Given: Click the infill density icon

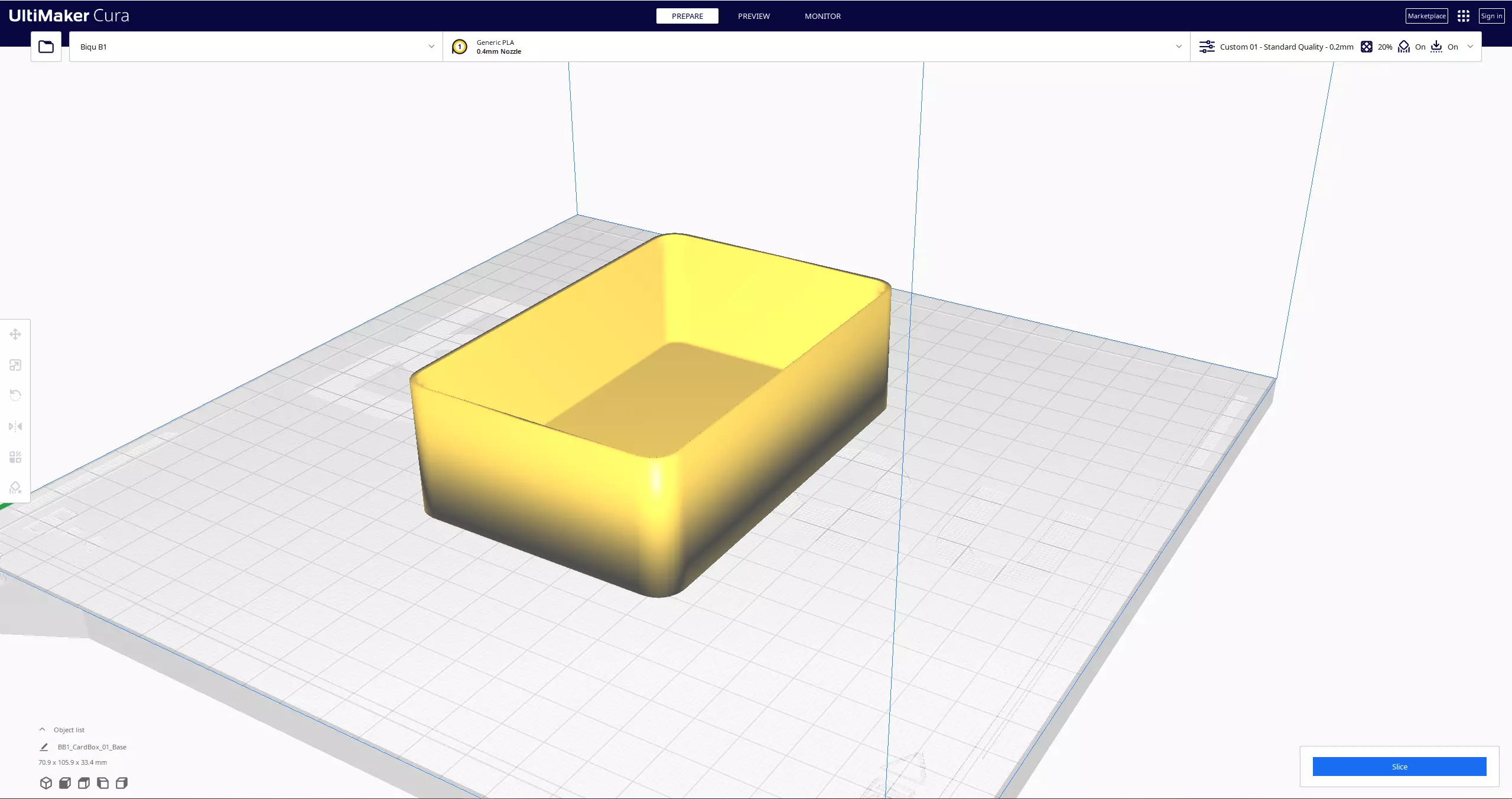Looking at the screenshot, I should click(1367, 47).
